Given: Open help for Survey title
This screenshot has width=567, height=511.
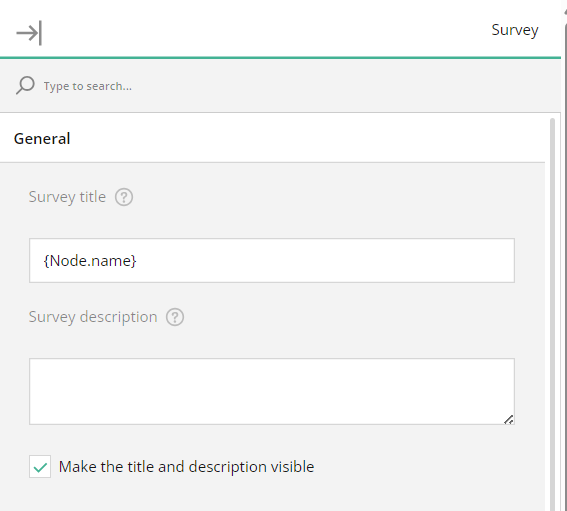Looking at the screenshot, I should (124, 197).
